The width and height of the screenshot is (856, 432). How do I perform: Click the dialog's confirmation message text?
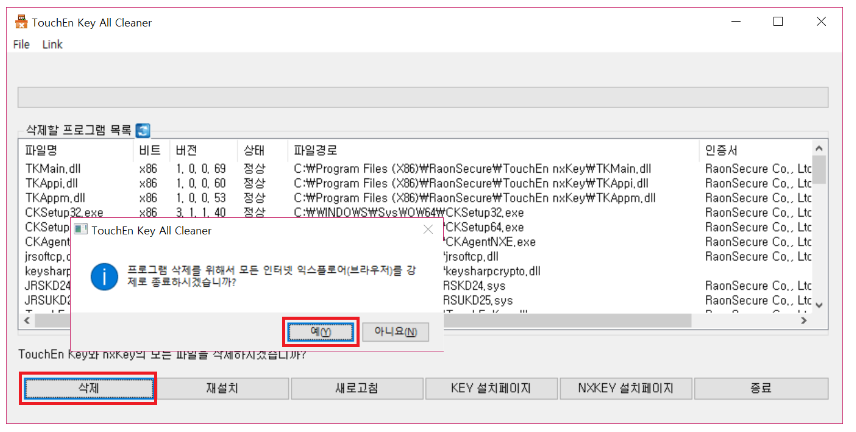[x=271, y=276]
